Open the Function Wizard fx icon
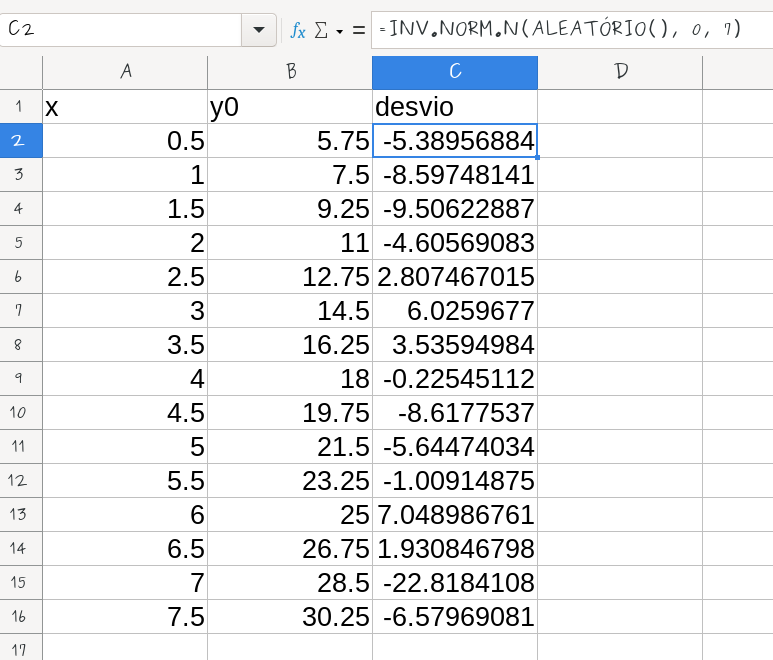This screenshot has height=660, width=773. (x=298, y=30)
